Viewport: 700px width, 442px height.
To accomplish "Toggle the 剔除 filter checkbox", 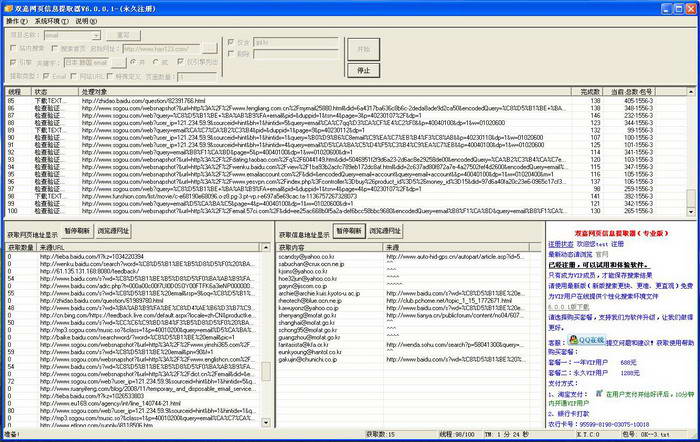I will (x=231, y=54).
